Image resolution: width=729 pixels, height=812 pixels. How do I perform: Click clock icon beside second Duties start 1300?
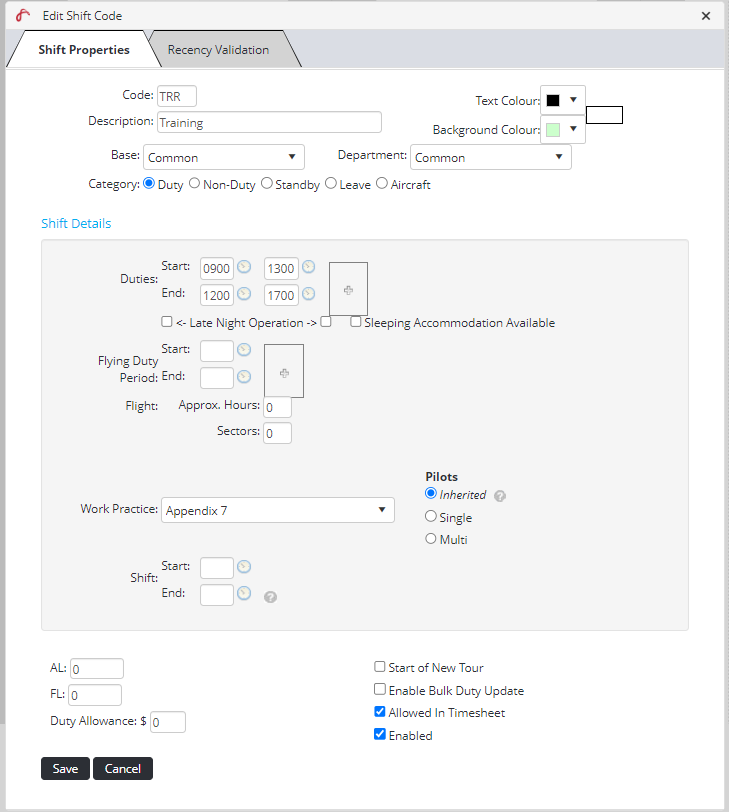point(308,267)
